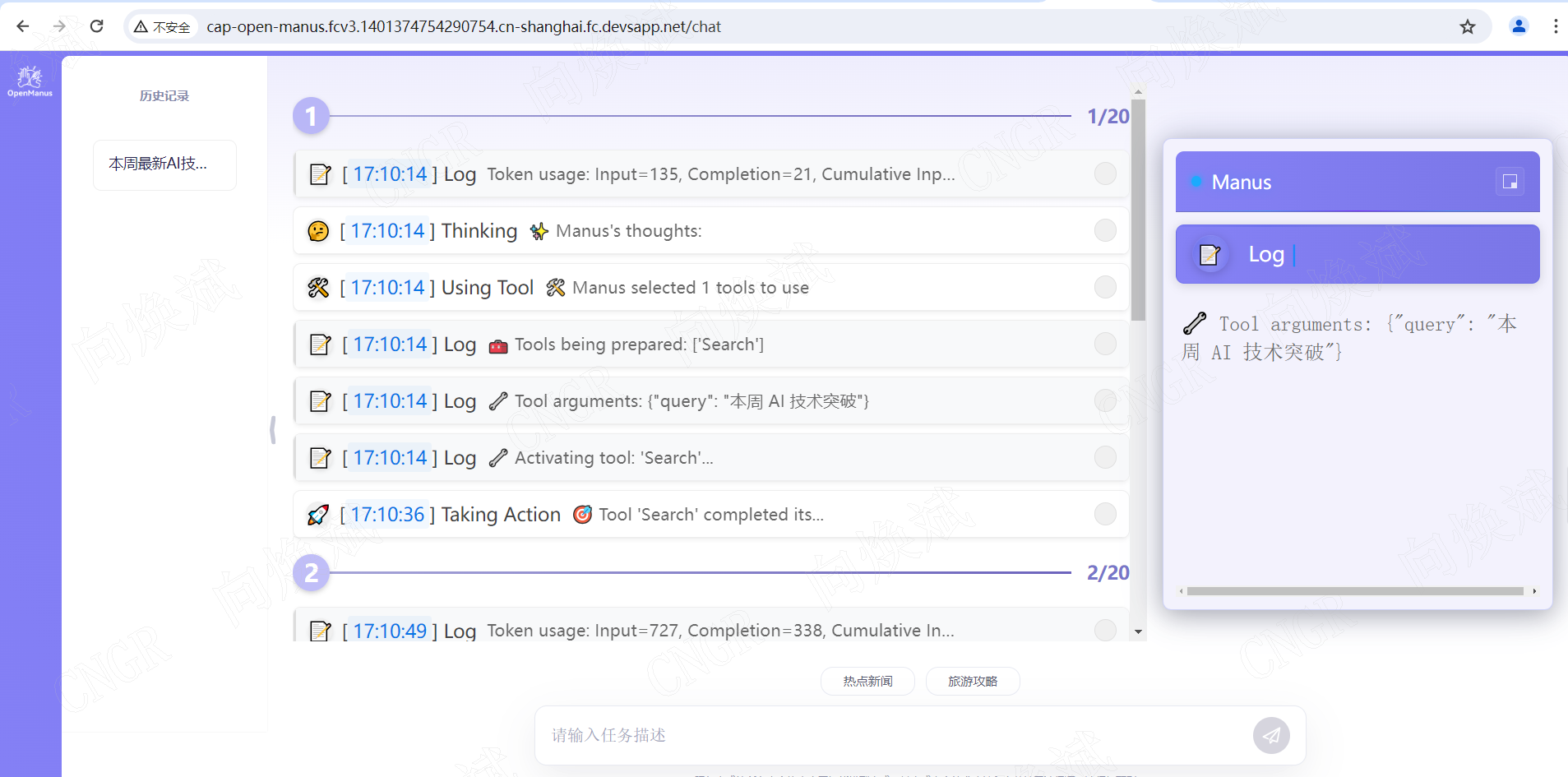Image resolution: width=1568 pixels, height=777 pixels.
Task: Click the notepad icon in Log panel header
Action: pos(1210,255)
